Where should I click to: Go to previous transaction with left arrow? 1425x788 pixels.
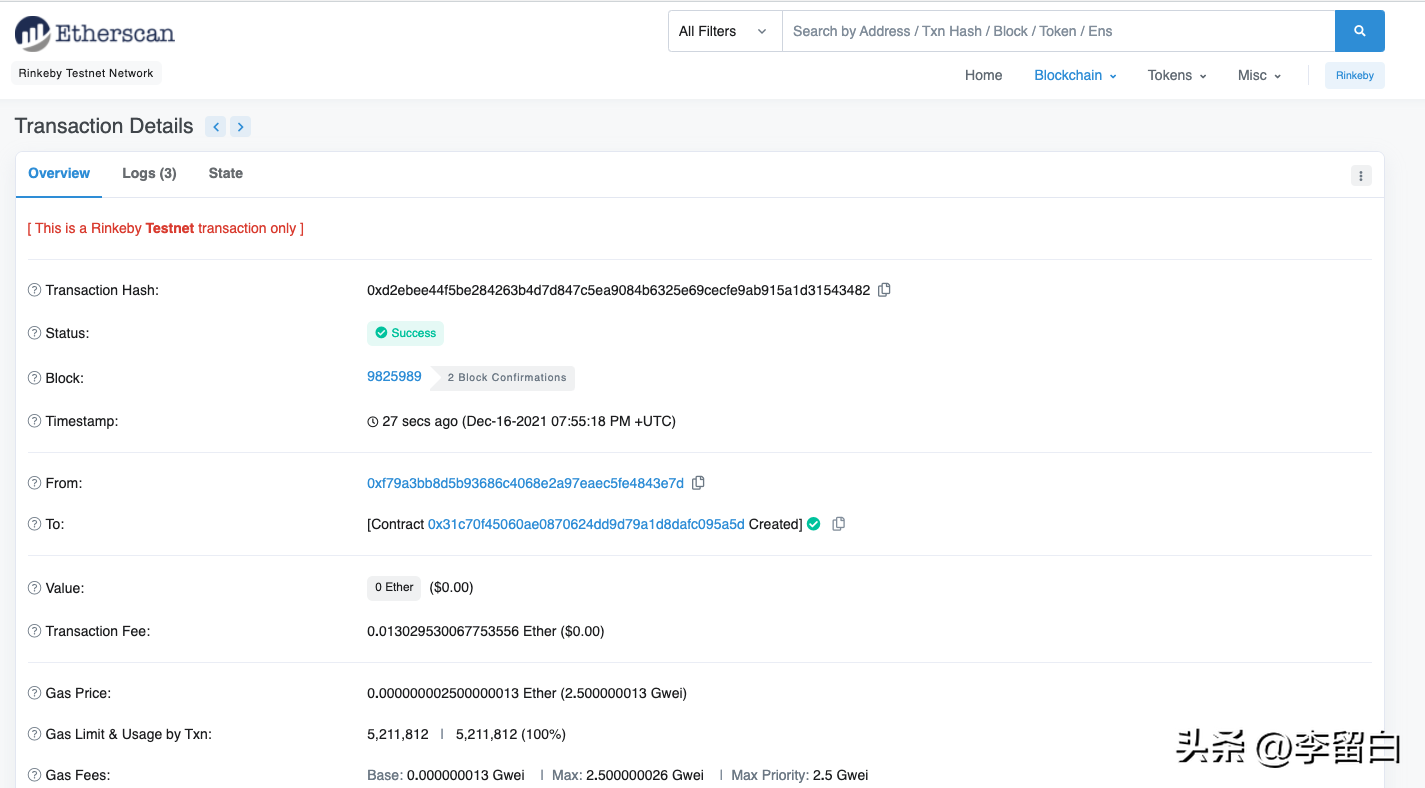[215, 126]
